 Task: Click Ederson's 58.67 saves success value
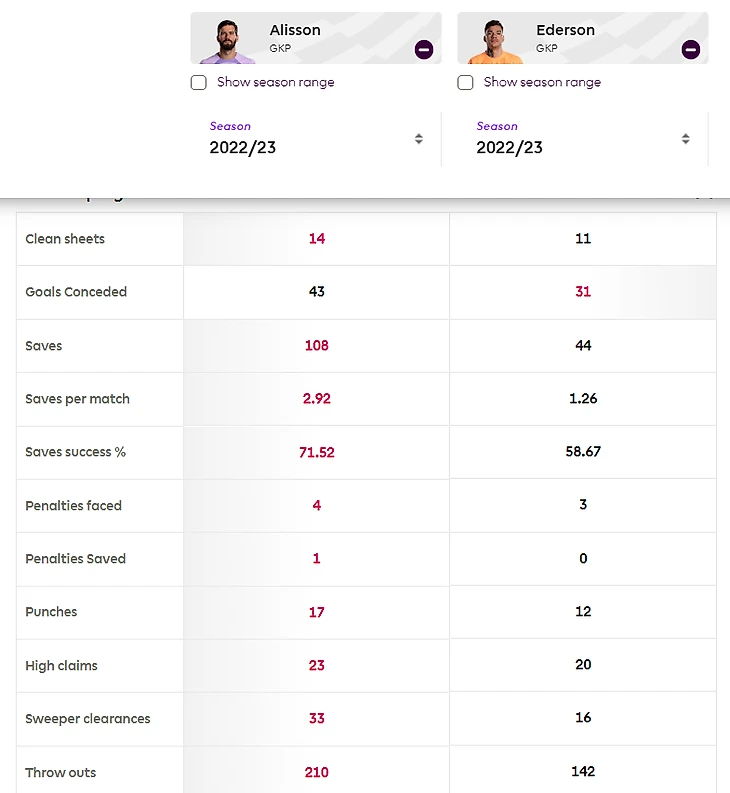click(583, 452)
